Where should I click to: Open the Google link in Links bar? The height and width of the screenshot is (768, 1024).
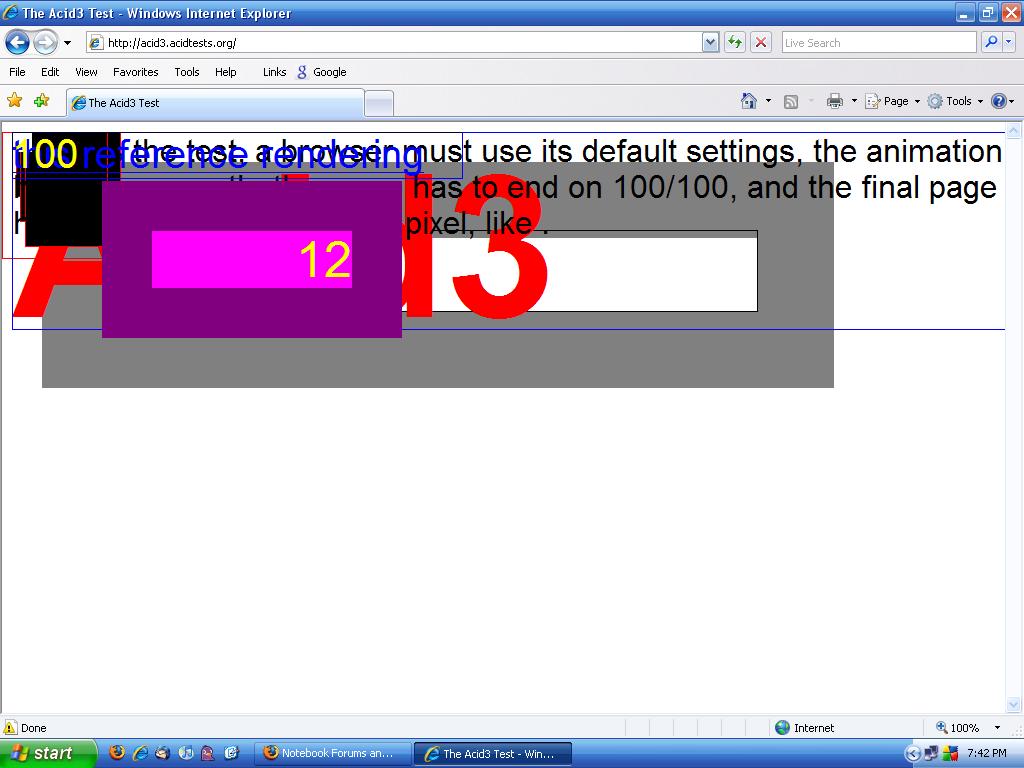pyautogui.click(x=322, y=72)
